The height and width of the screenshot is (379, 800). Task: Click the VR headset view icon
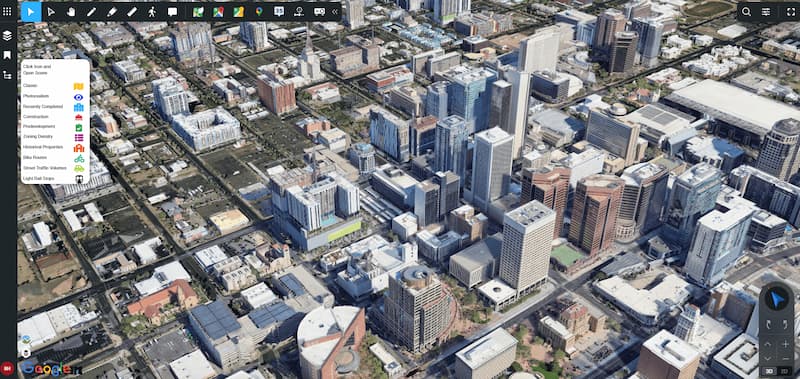click(x=319, y=12)
